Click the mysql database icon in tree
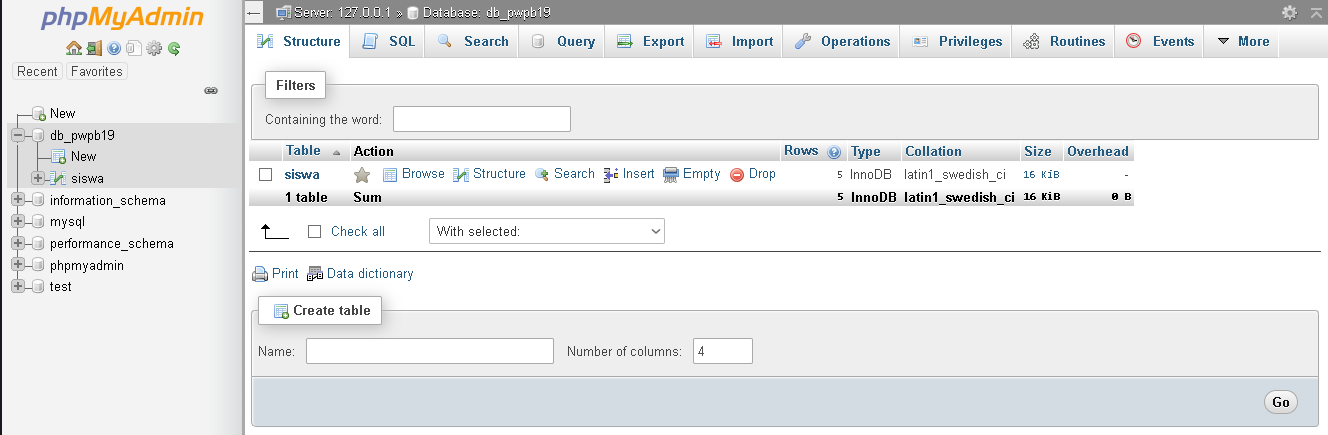Screen dimensions: 1328x435 (39, 222)
